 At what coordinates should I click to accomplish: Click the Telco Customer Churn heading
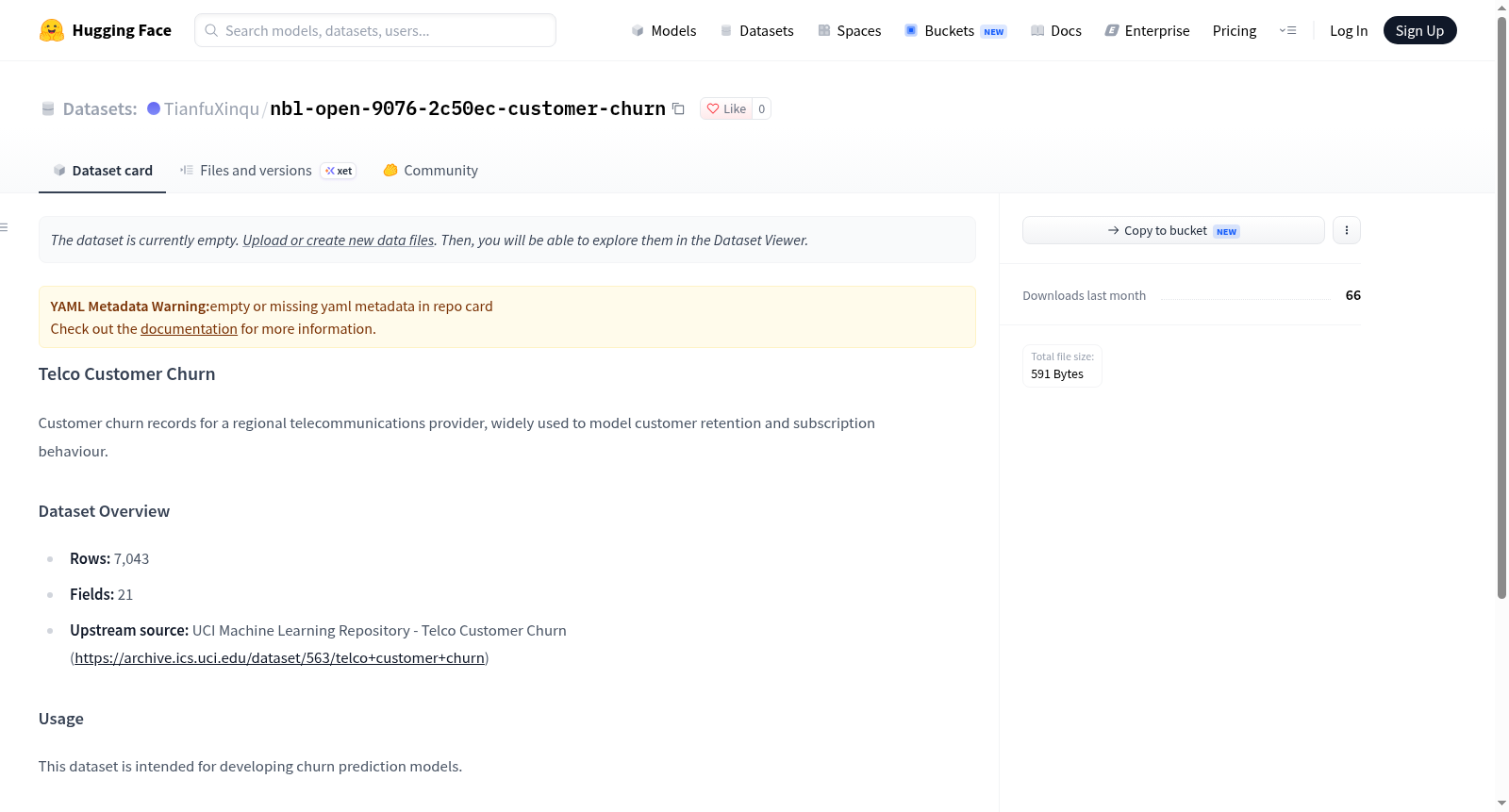pyautogui.click(x=126, y=374)
